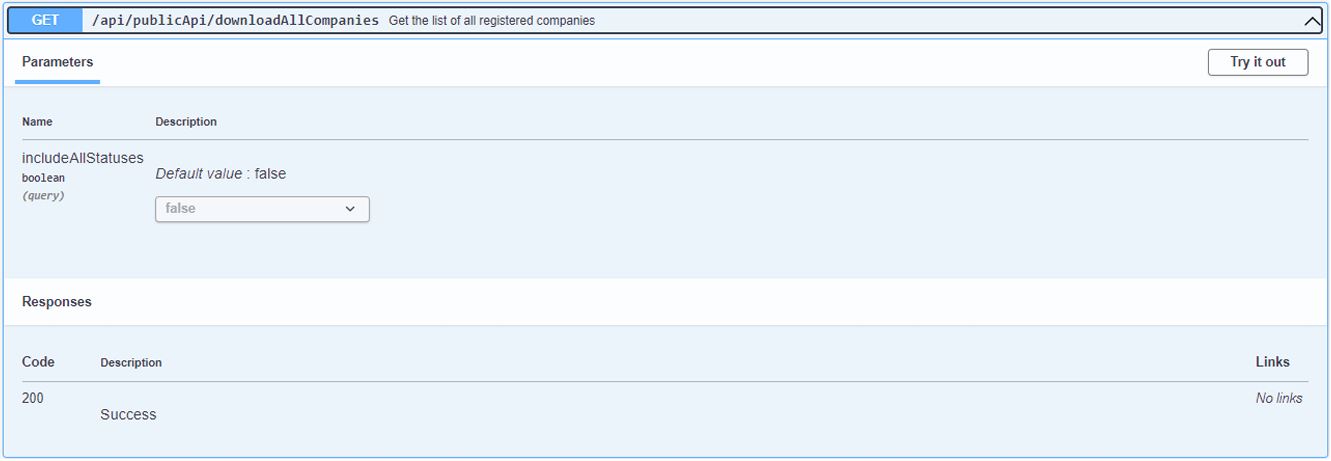This screenshot has width=1331, height=461.
Task: Click the includeAllStatuses parameter name
Action: tap(83, 158)
